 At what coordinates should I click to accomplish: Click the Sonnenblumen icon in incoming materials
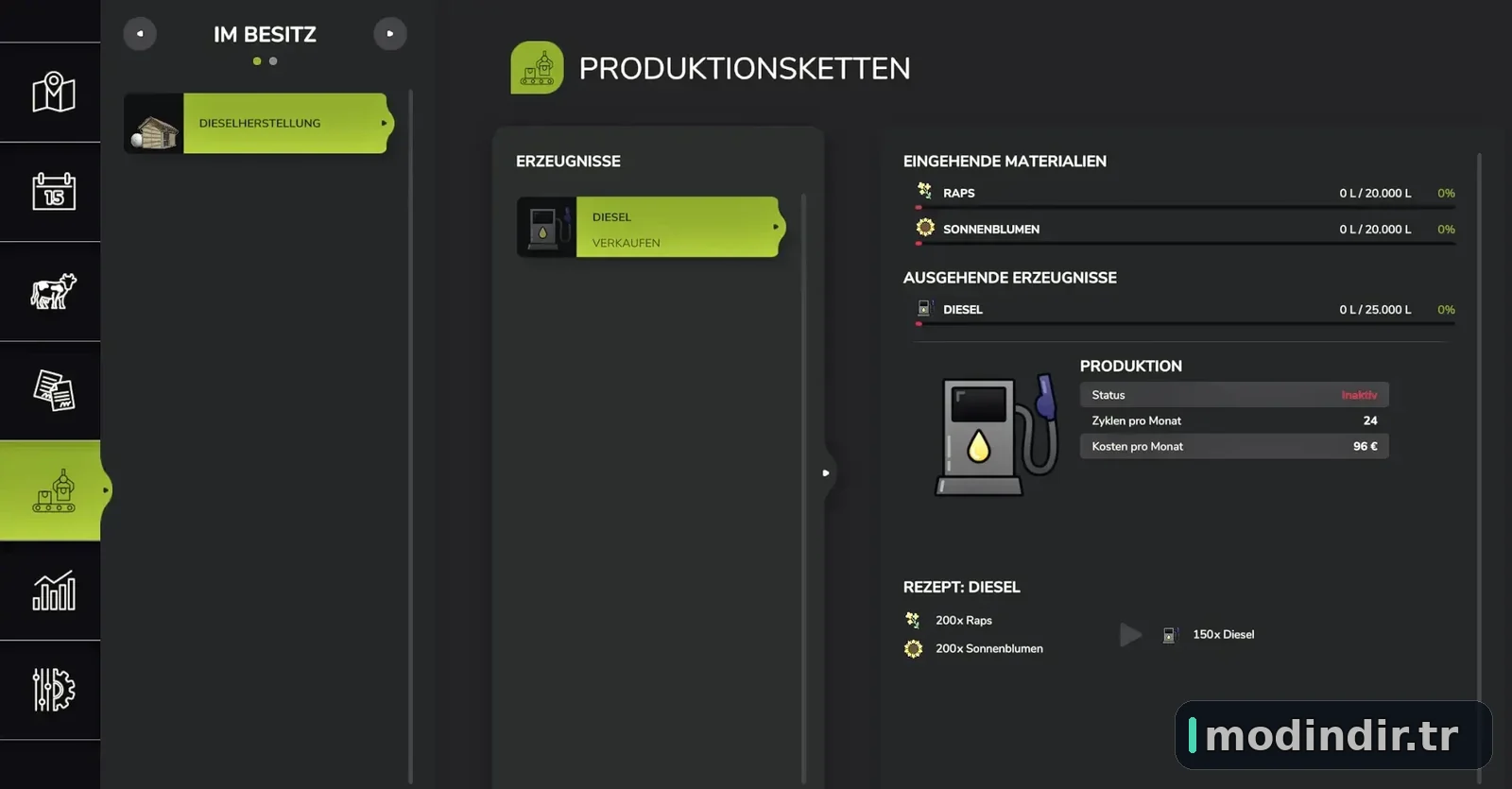coord(925,228)
